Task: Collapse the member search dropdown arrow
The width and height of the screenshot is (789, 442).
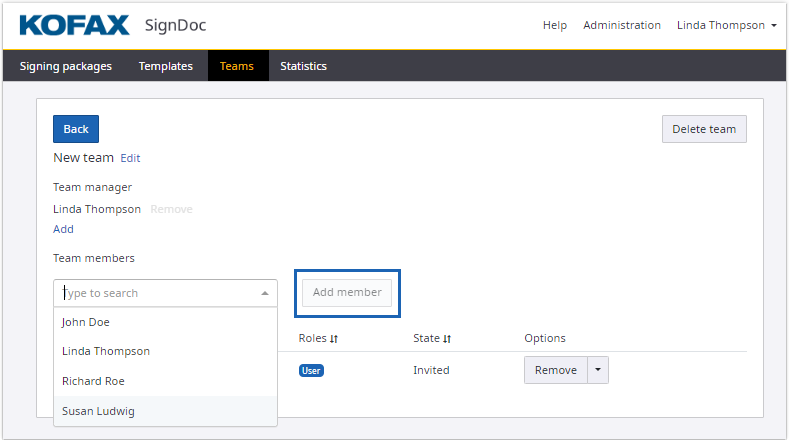Action: tap(265, 294)
